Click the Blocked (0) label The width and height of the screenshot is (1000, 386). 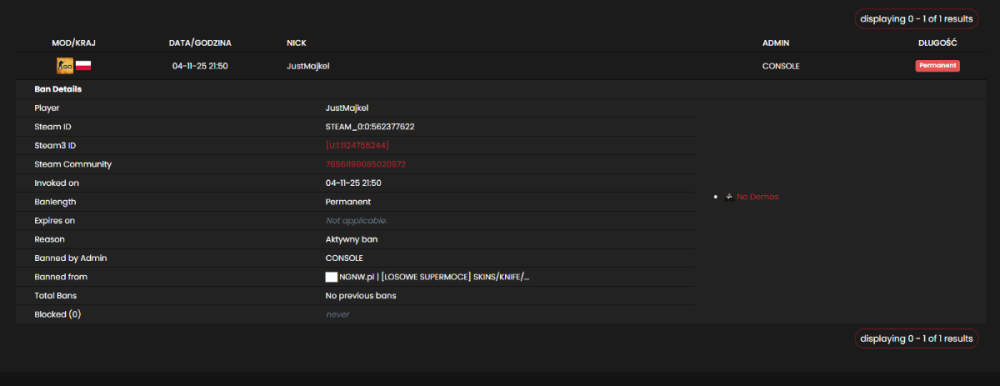pos(58,315)
